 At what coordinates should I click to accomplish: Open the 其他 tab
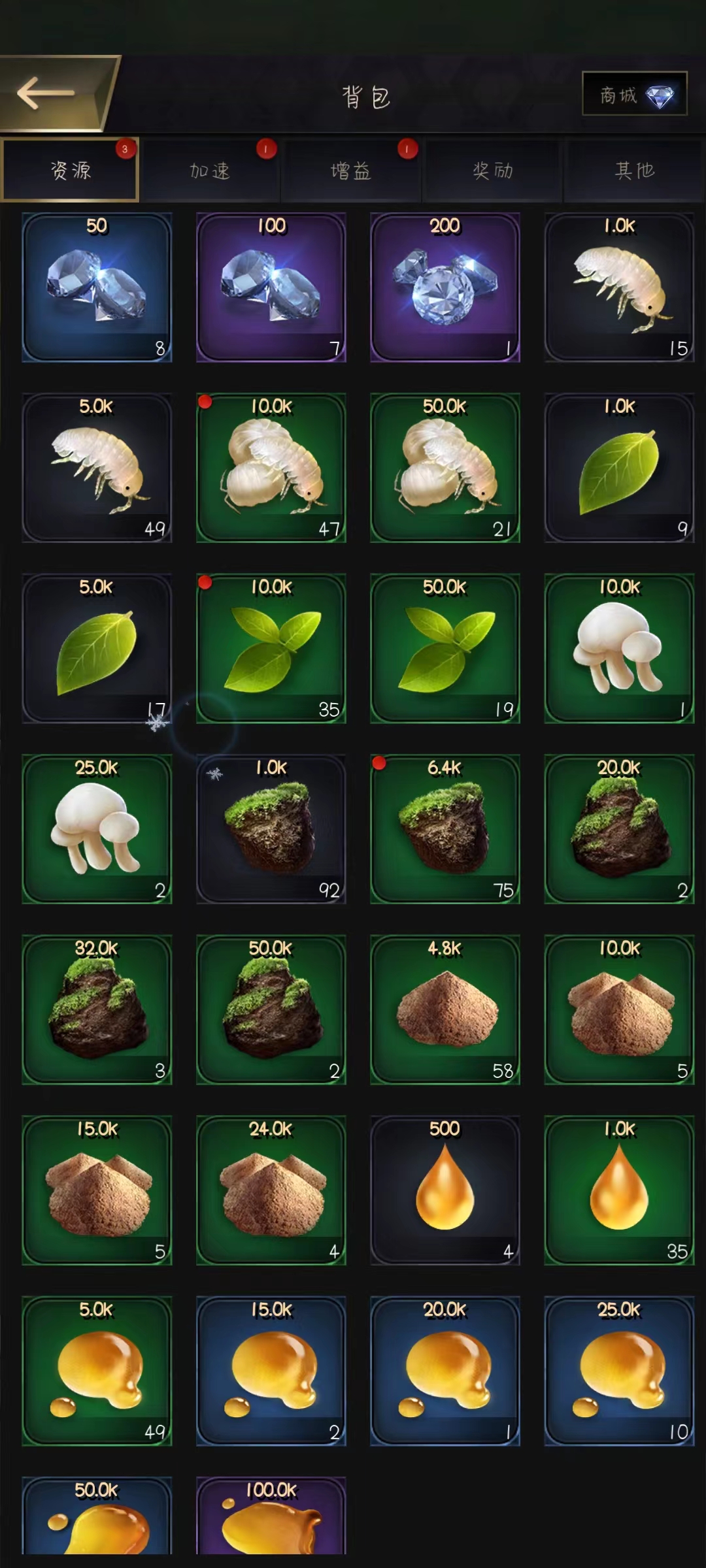coord(634,171)
